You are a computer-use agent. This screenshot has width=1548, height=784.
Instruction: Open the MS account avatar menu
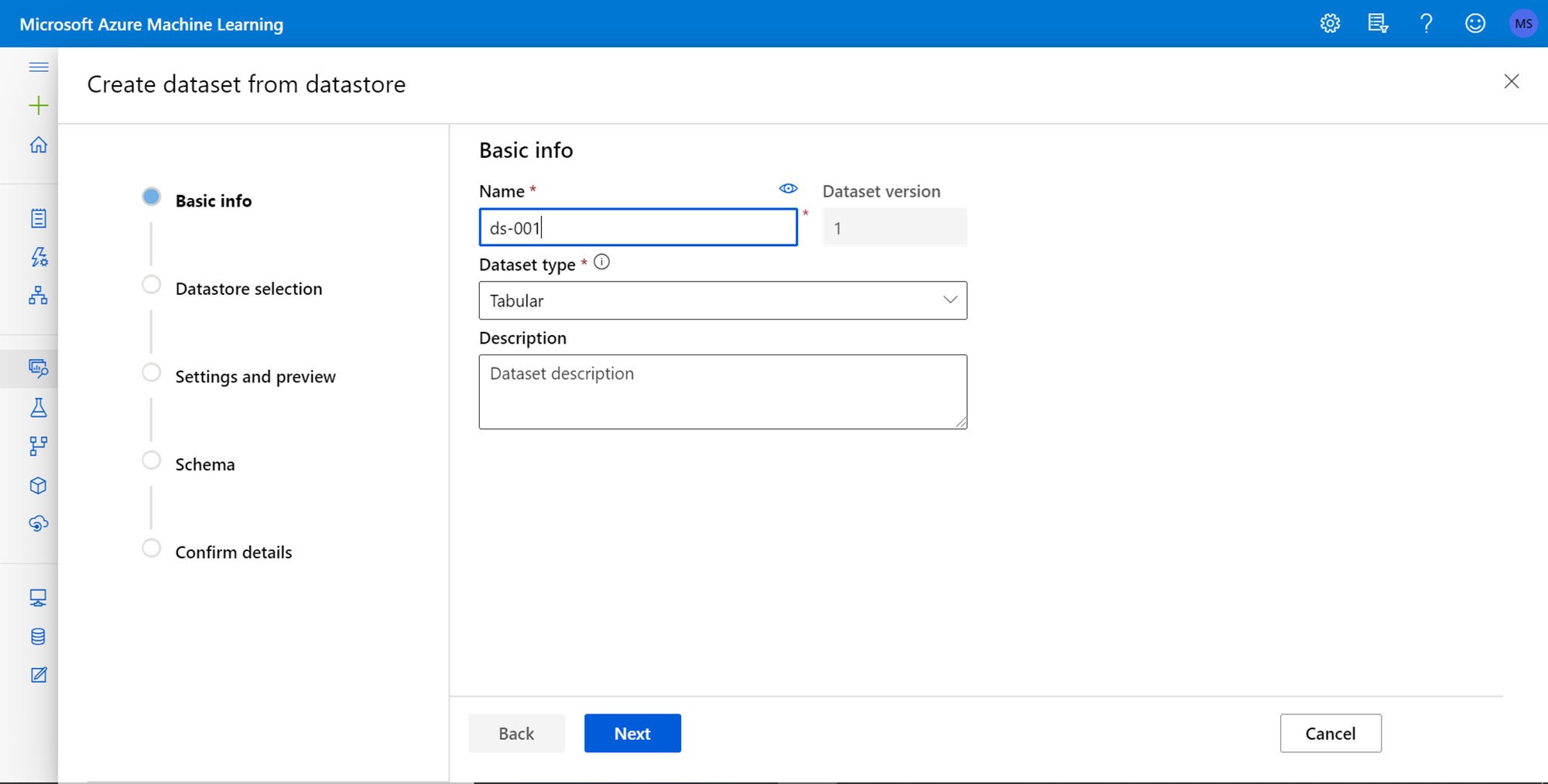pos(1522,24)
